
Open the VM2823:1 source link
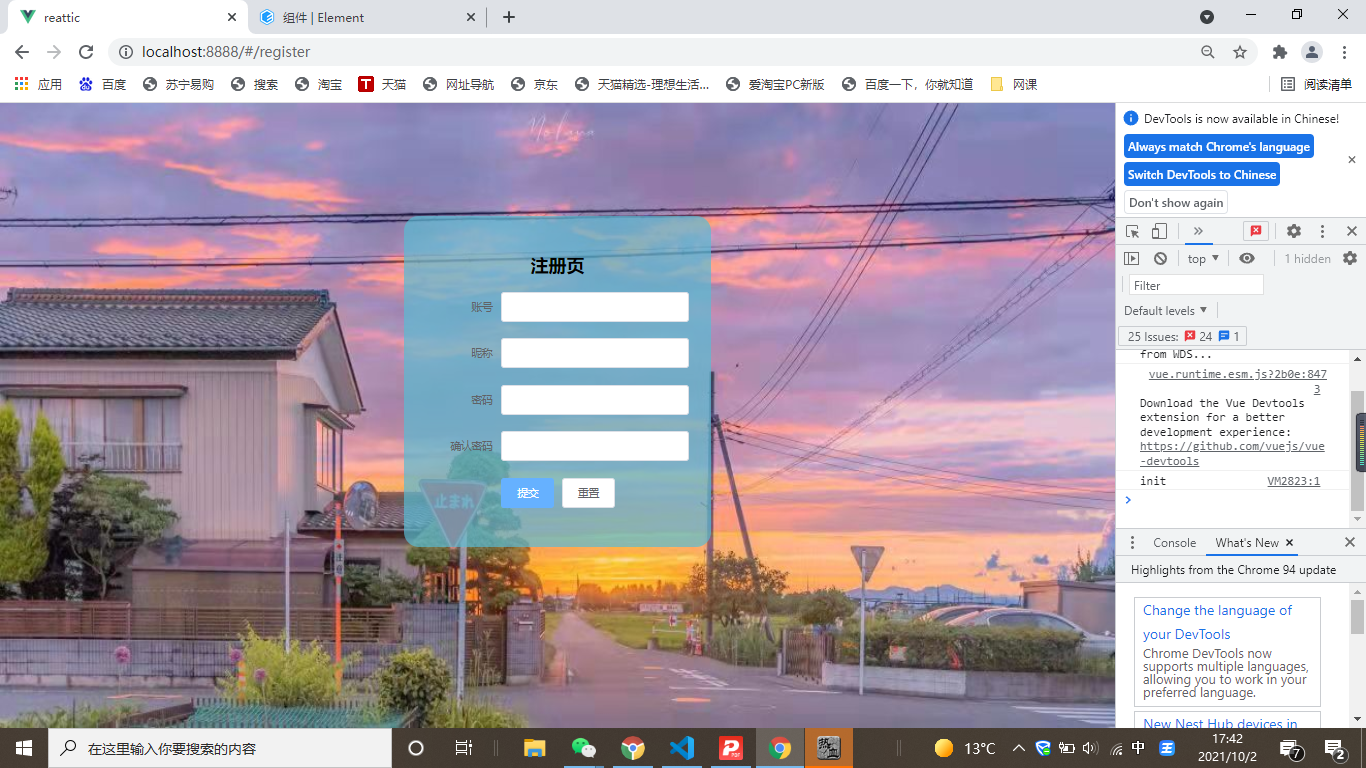(x=1293, y=481)
